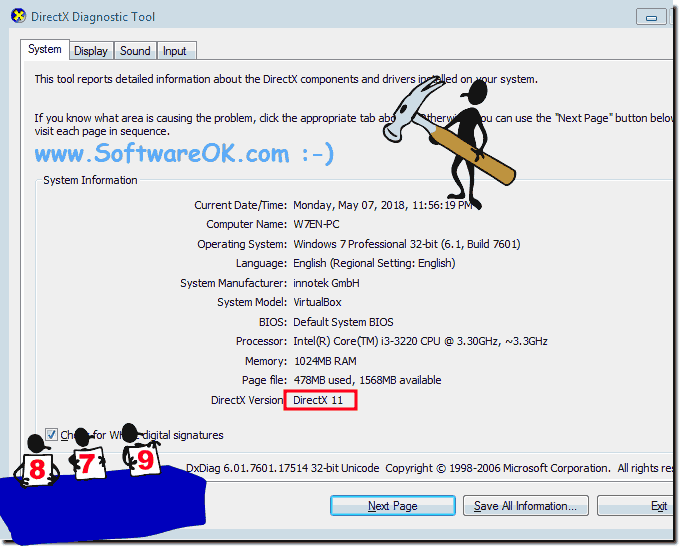
Task: Toggle the WHQL digital signatures checkbox
Action: [51, 434]
